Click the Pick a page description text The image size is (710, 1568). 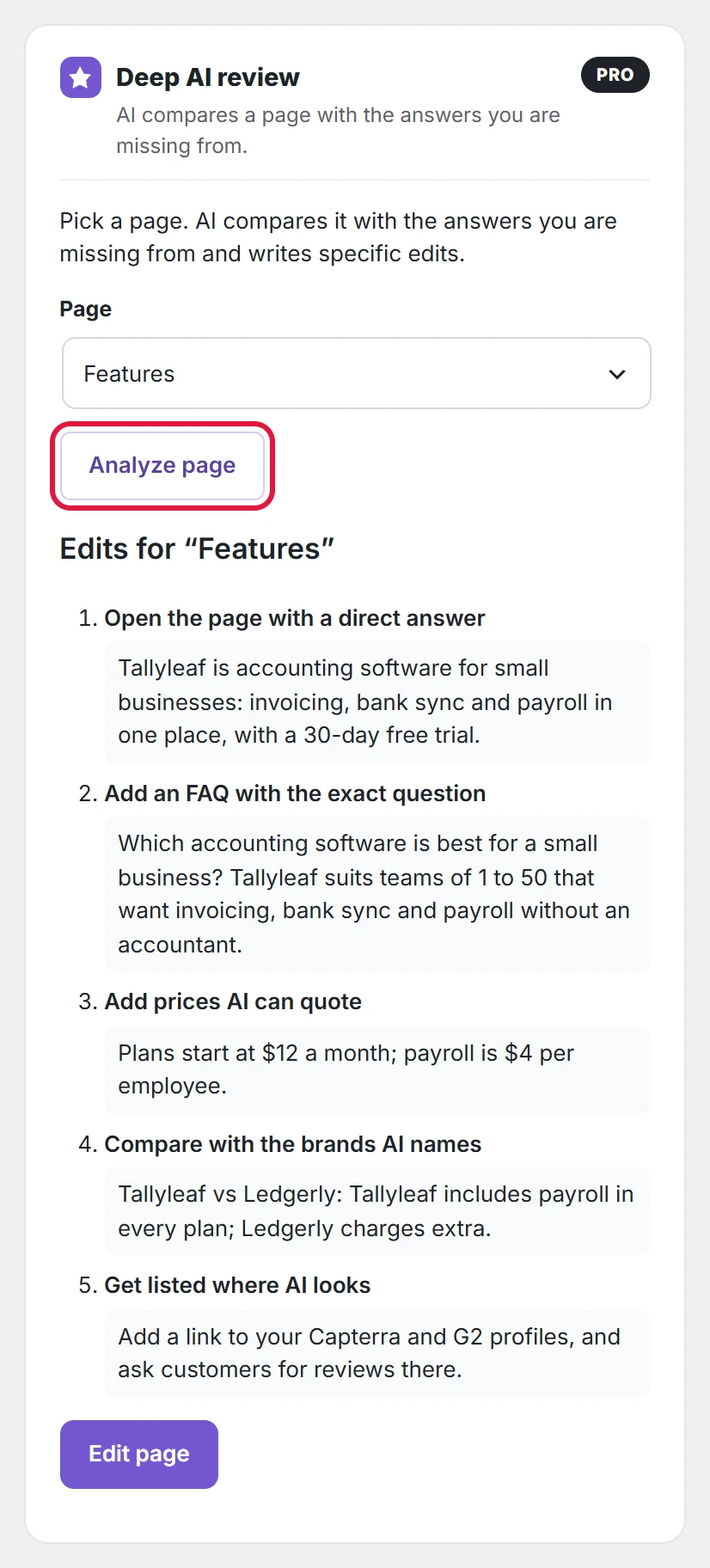point(339,237)
